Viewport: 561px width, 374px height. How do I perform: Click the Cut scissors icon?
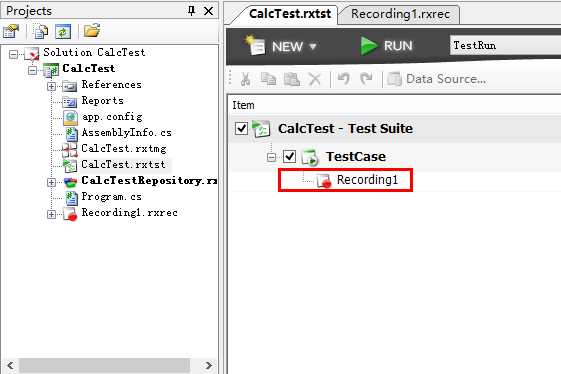[x=245, y=79]
